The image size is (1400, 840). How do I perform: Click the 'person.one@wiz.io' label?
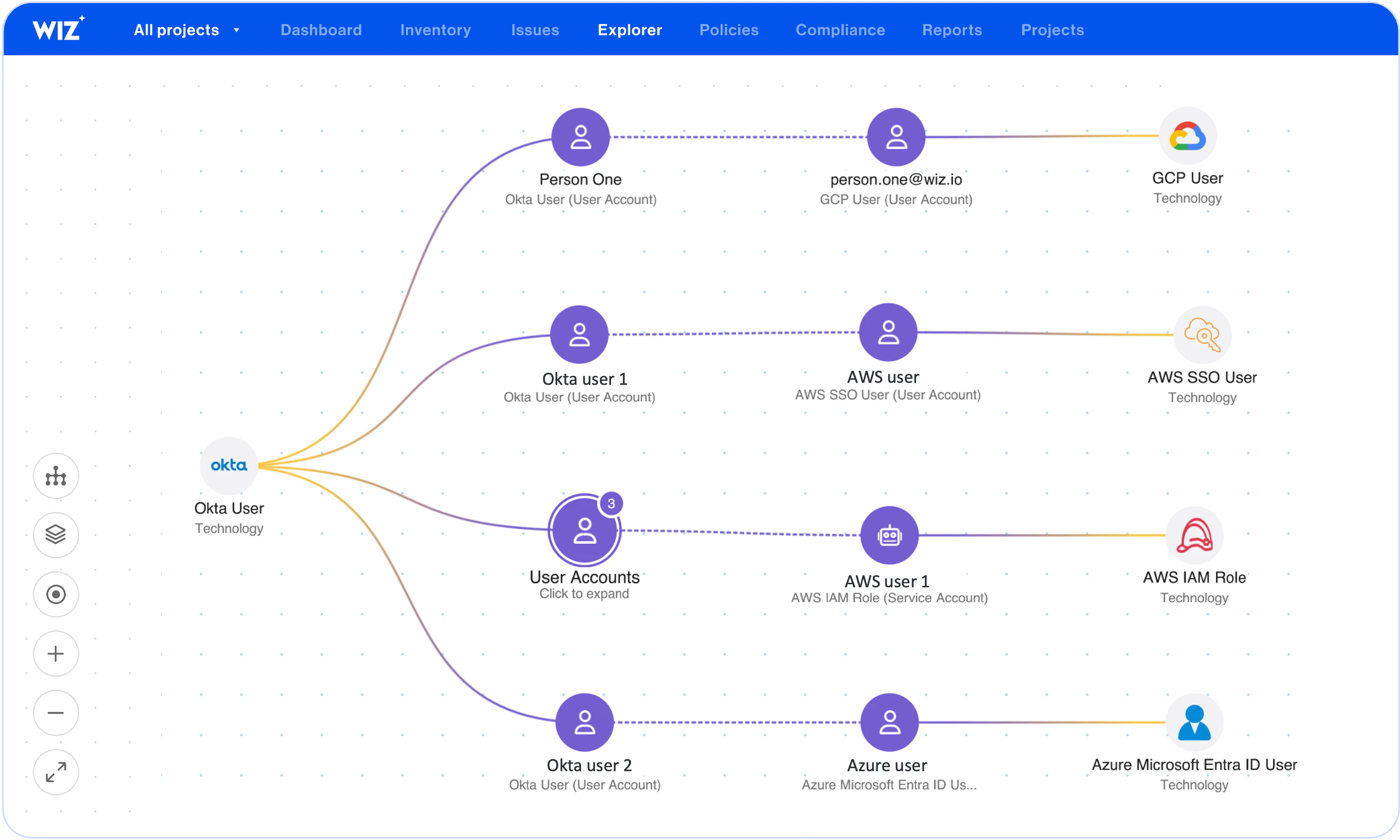(895, 179)
